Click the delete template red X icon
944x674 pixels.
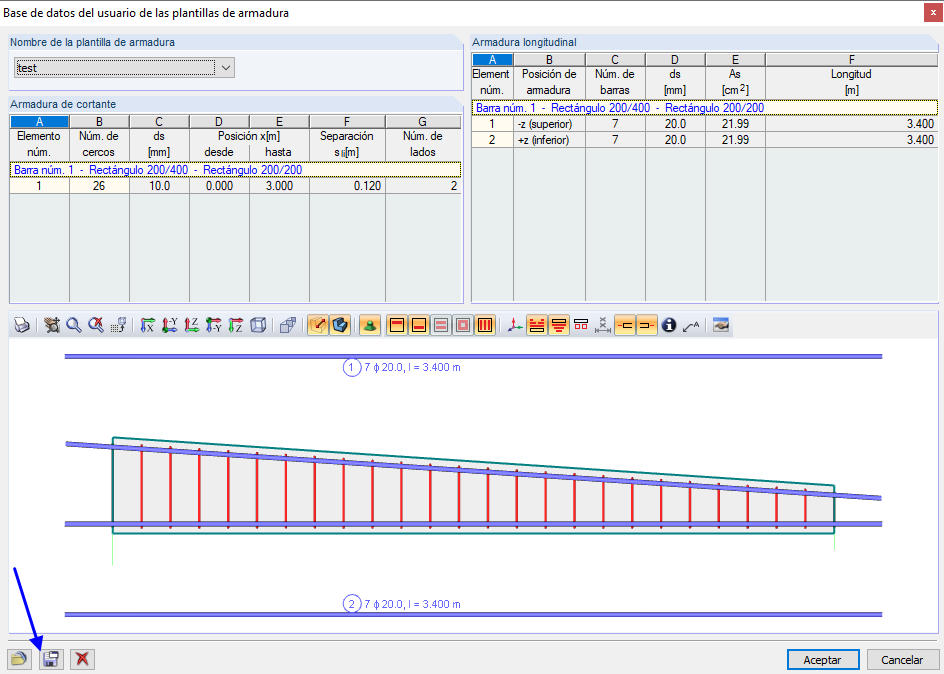click(82, 659)
